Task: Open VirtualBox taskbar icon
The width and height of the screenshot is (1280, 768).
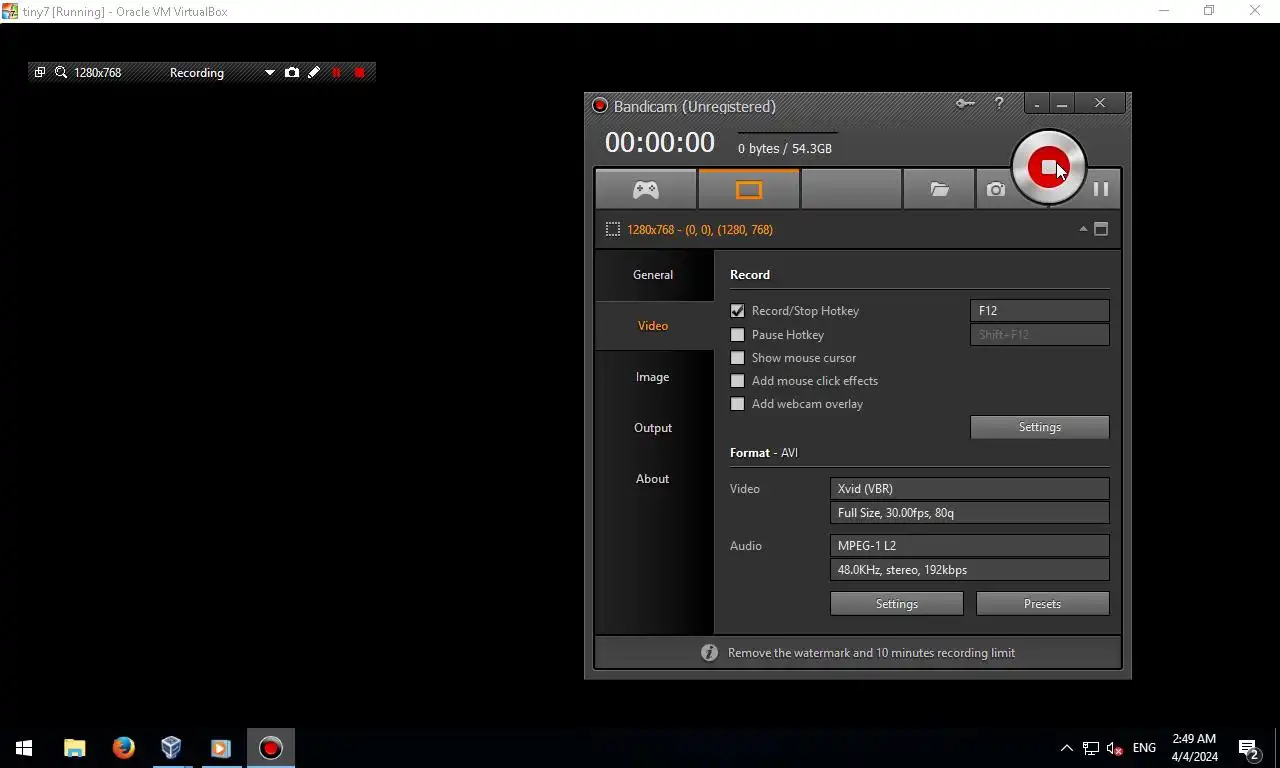Action: click(x=172, y=748)
